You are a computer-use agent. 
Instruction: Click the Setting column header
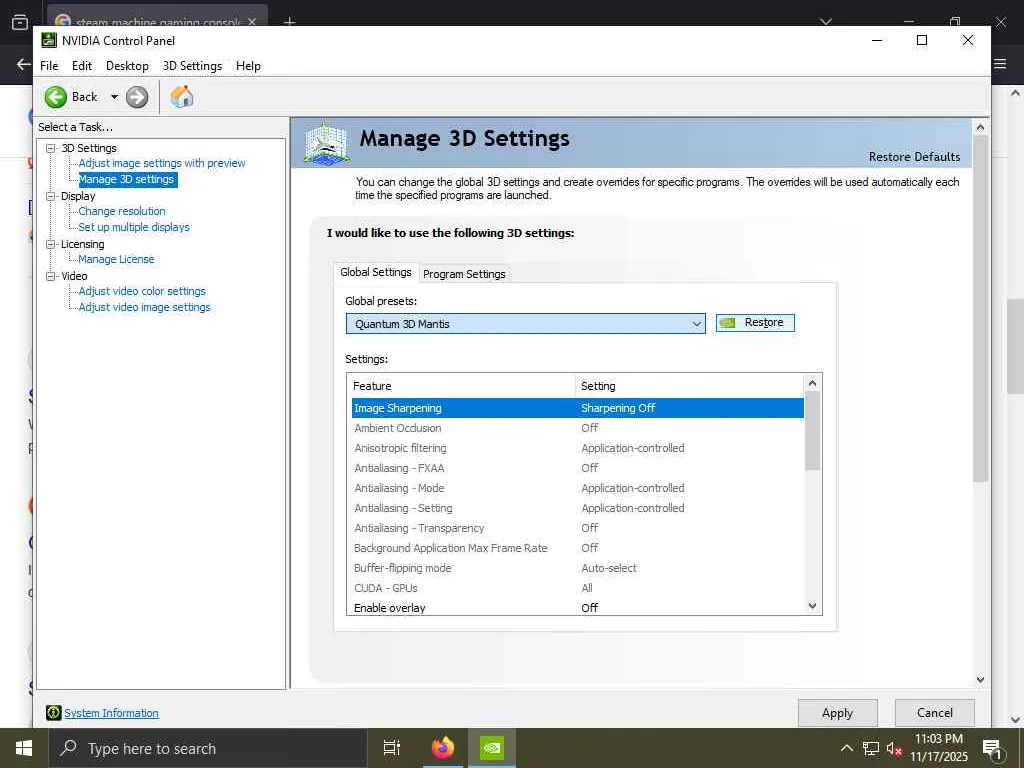point(690,386)
